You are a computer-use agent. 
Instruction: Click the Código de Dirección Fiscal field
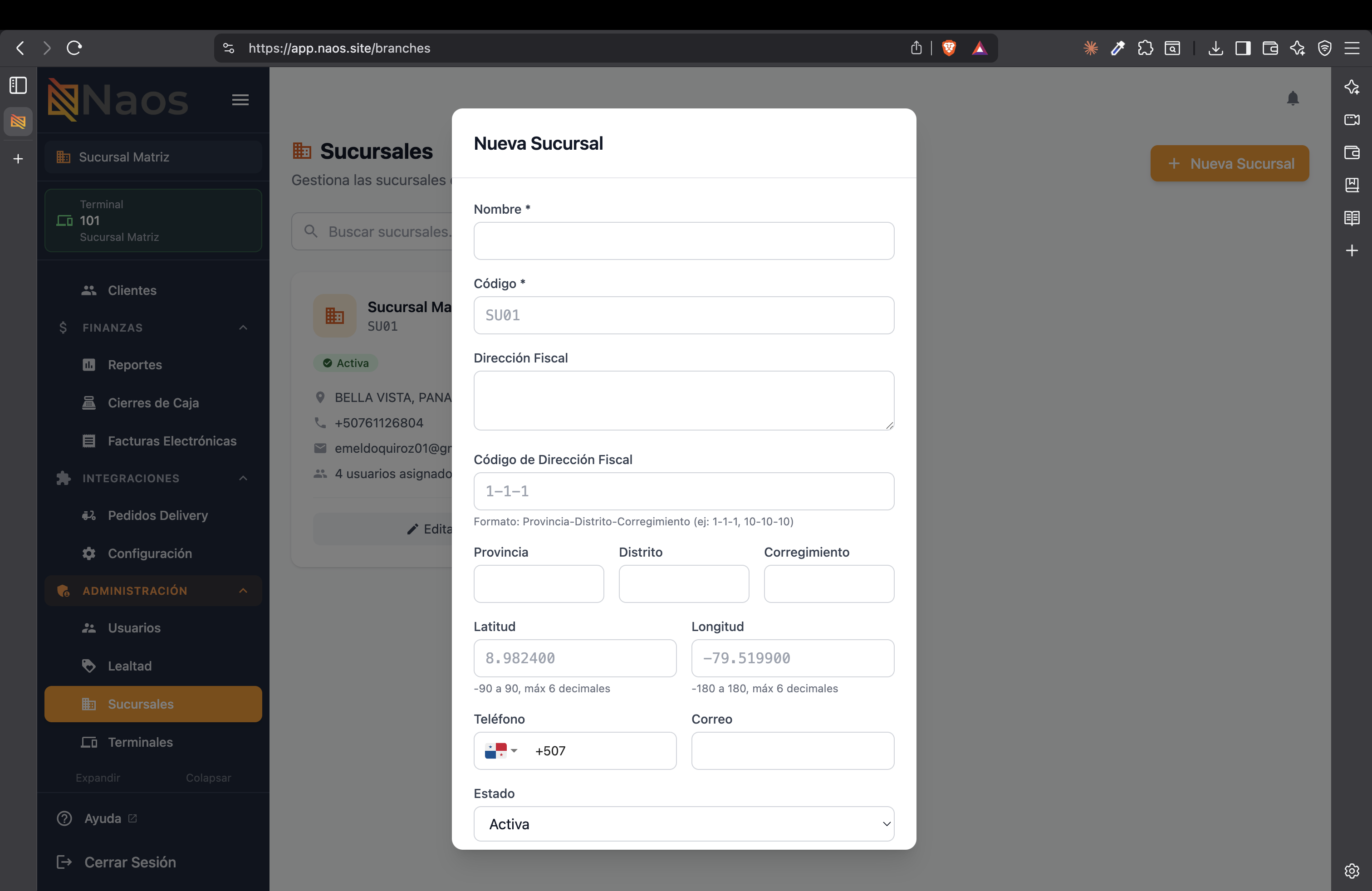tap(684, 491)
